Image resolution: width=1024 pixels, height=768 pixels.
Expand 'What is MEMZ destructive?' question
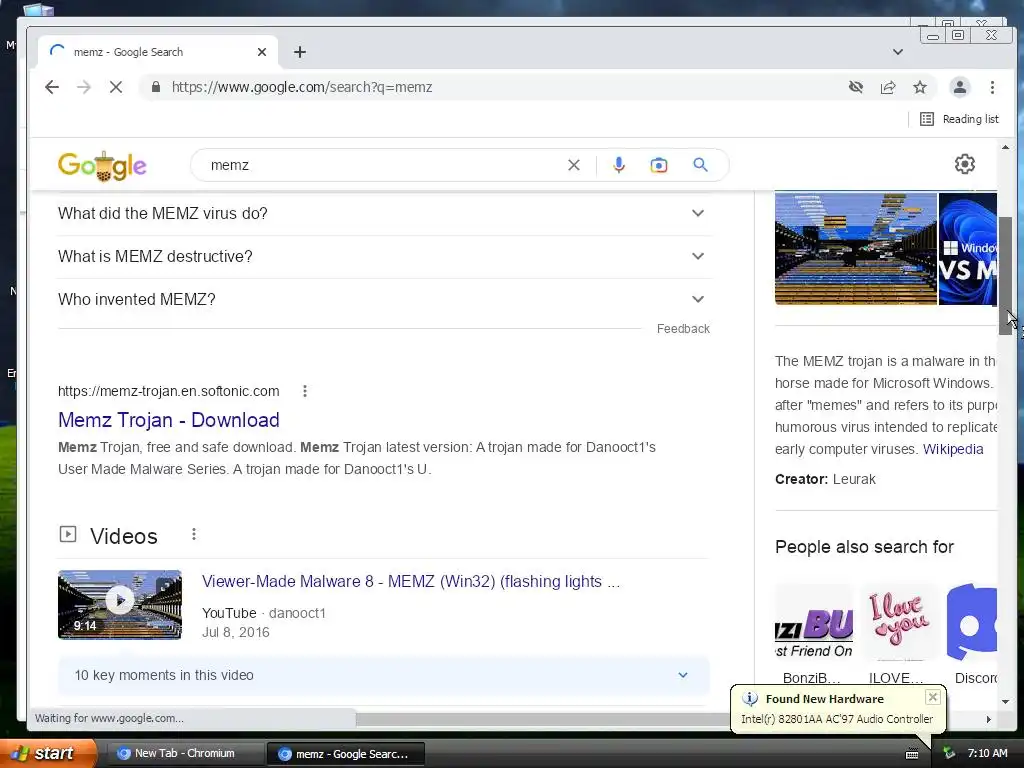click(384, 257)
